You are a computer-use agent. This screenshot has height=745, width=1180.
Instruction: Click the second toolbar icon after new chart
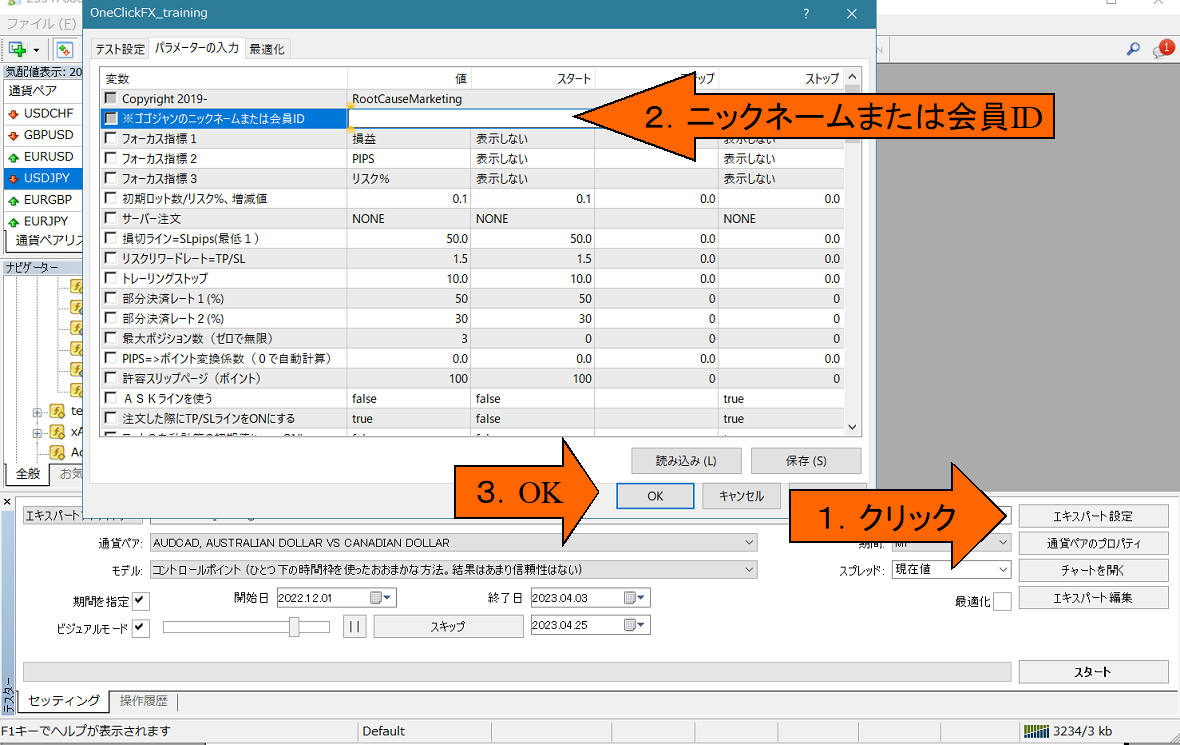click(65, 50)
